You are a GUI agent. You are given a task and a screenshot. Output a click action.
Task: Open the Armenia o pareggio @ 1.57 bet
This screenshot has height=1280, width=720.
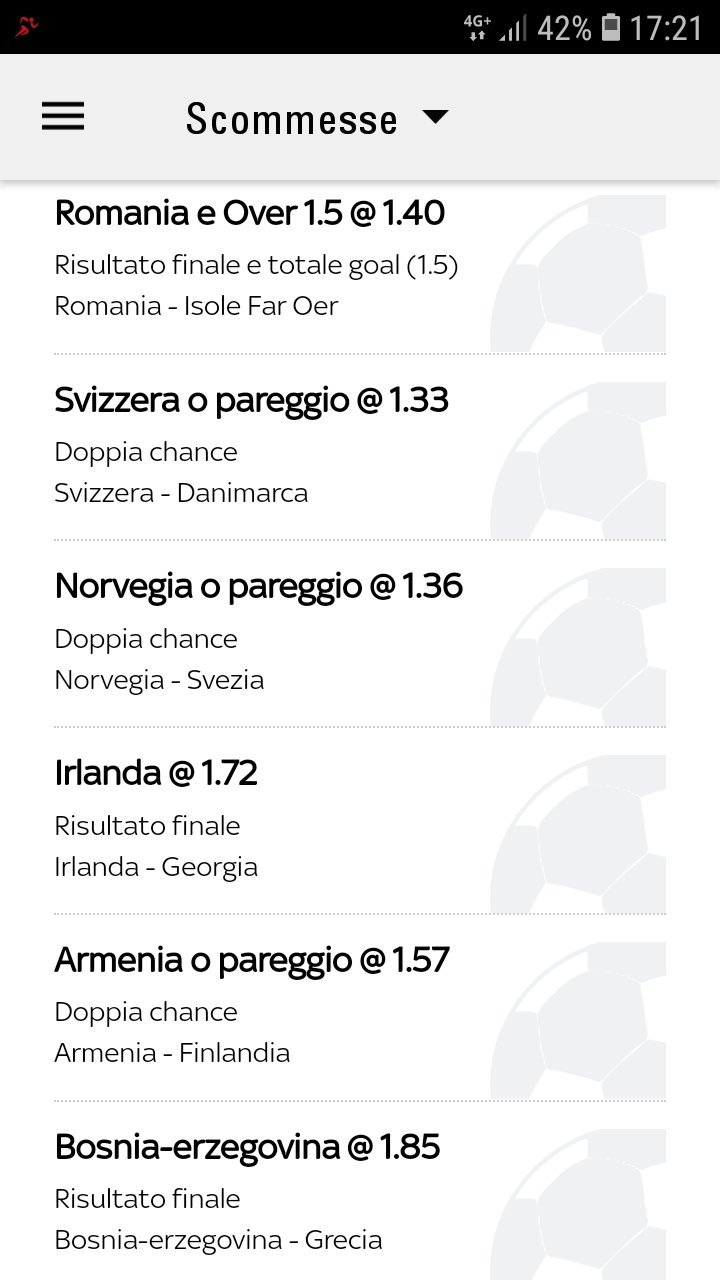[252, 960]
